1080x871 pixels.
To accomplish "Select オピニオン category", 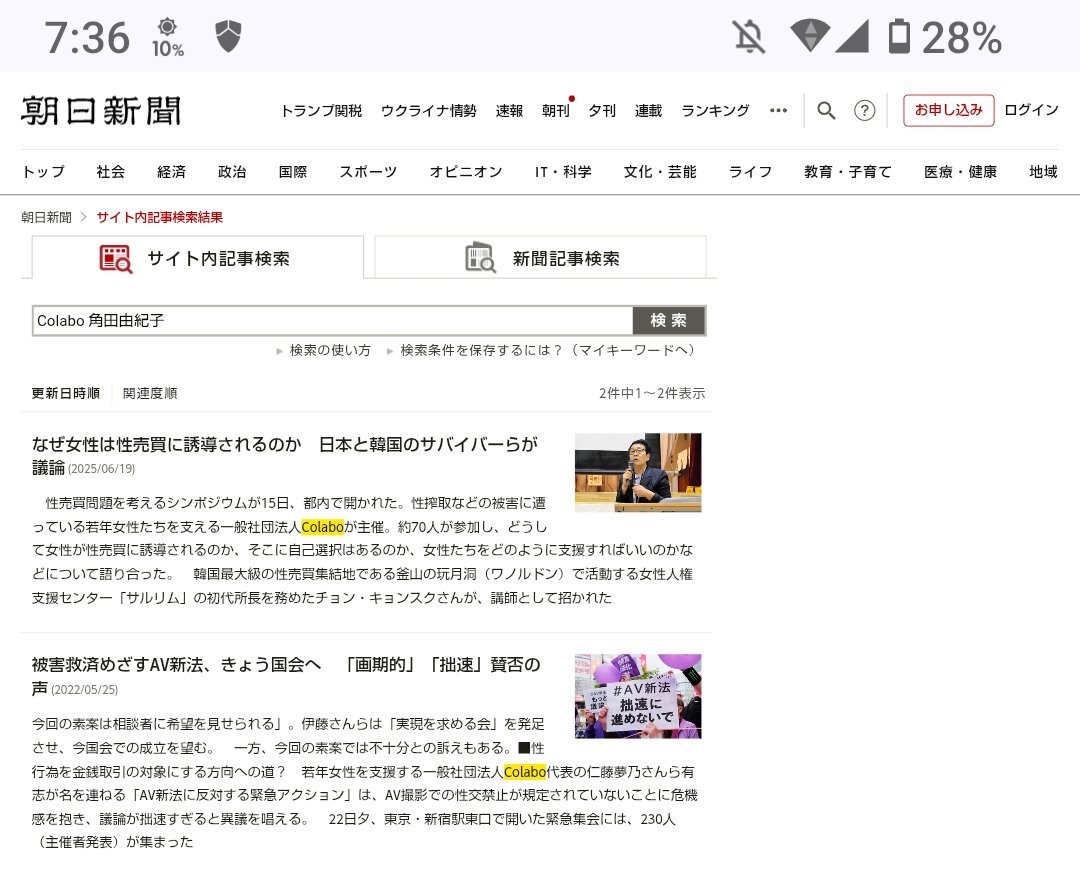I will coord(466,171).
